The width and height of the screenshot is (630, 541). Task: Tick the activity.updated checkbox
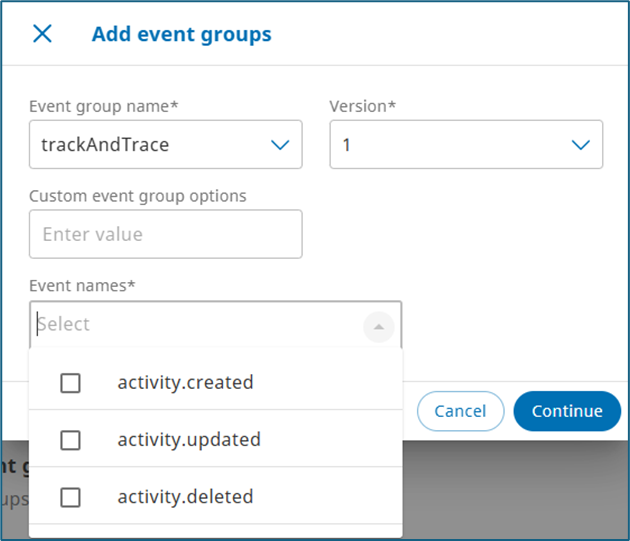70,440
